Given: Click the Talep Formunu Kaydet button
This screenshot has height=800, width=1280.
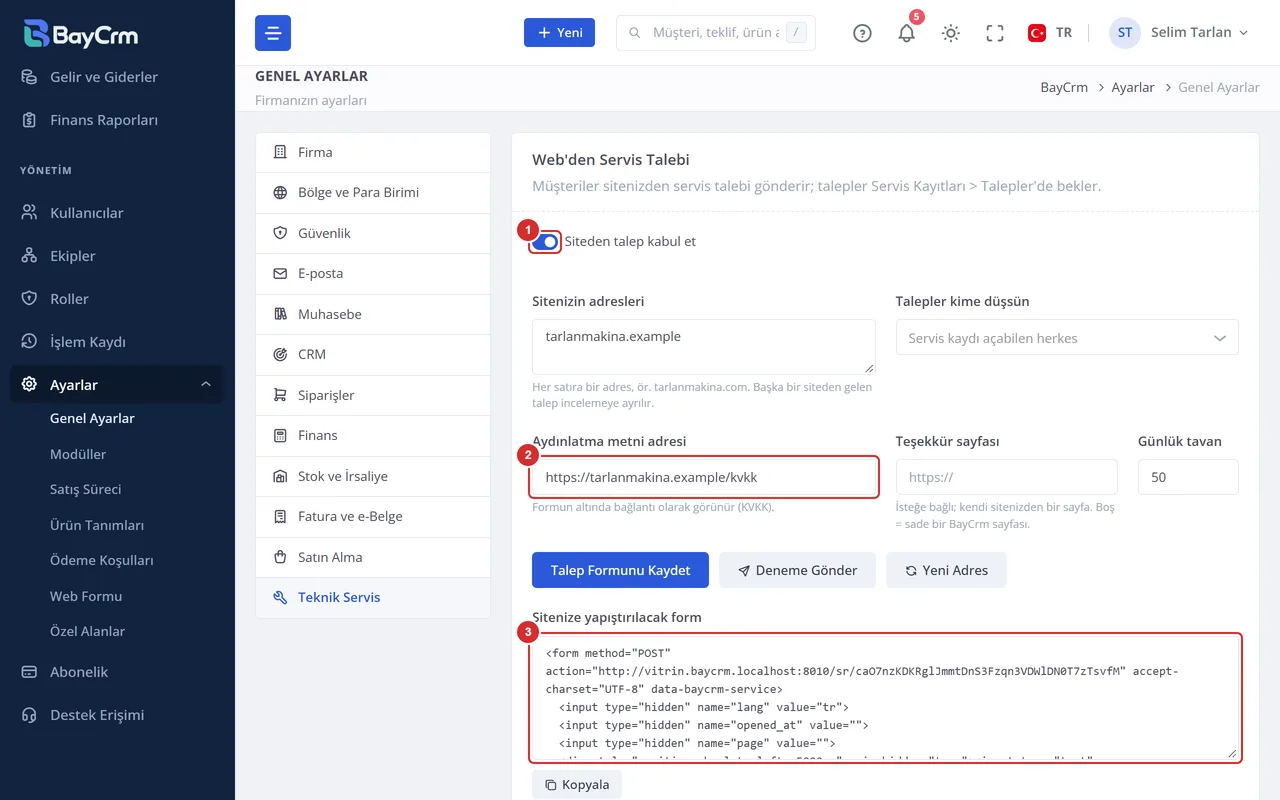Looking at the screenshot, I should point(620,570).
